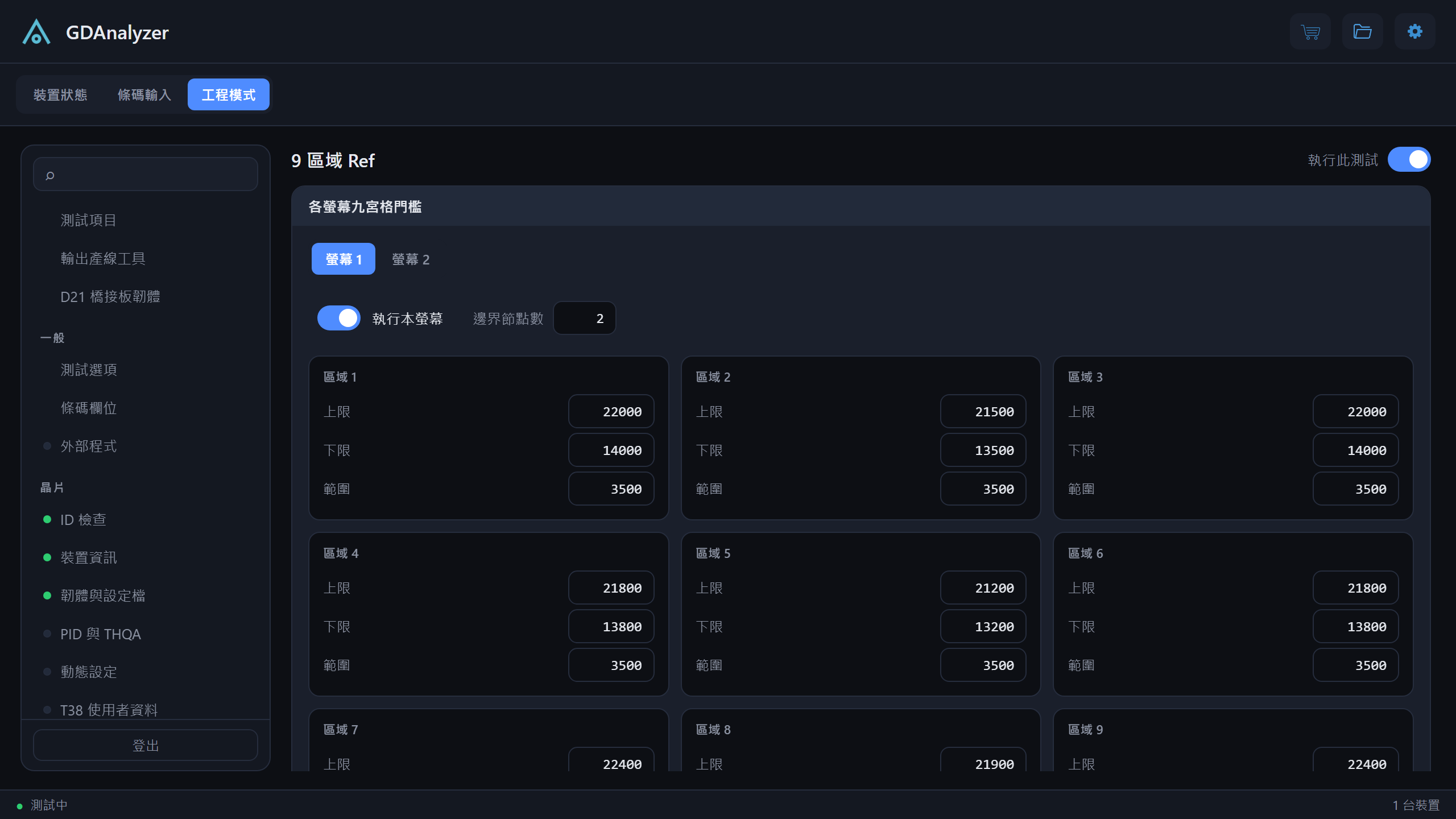This screenshot has width=1456, height=819.
Task: Open settings gear icon
Action: 1415,31
